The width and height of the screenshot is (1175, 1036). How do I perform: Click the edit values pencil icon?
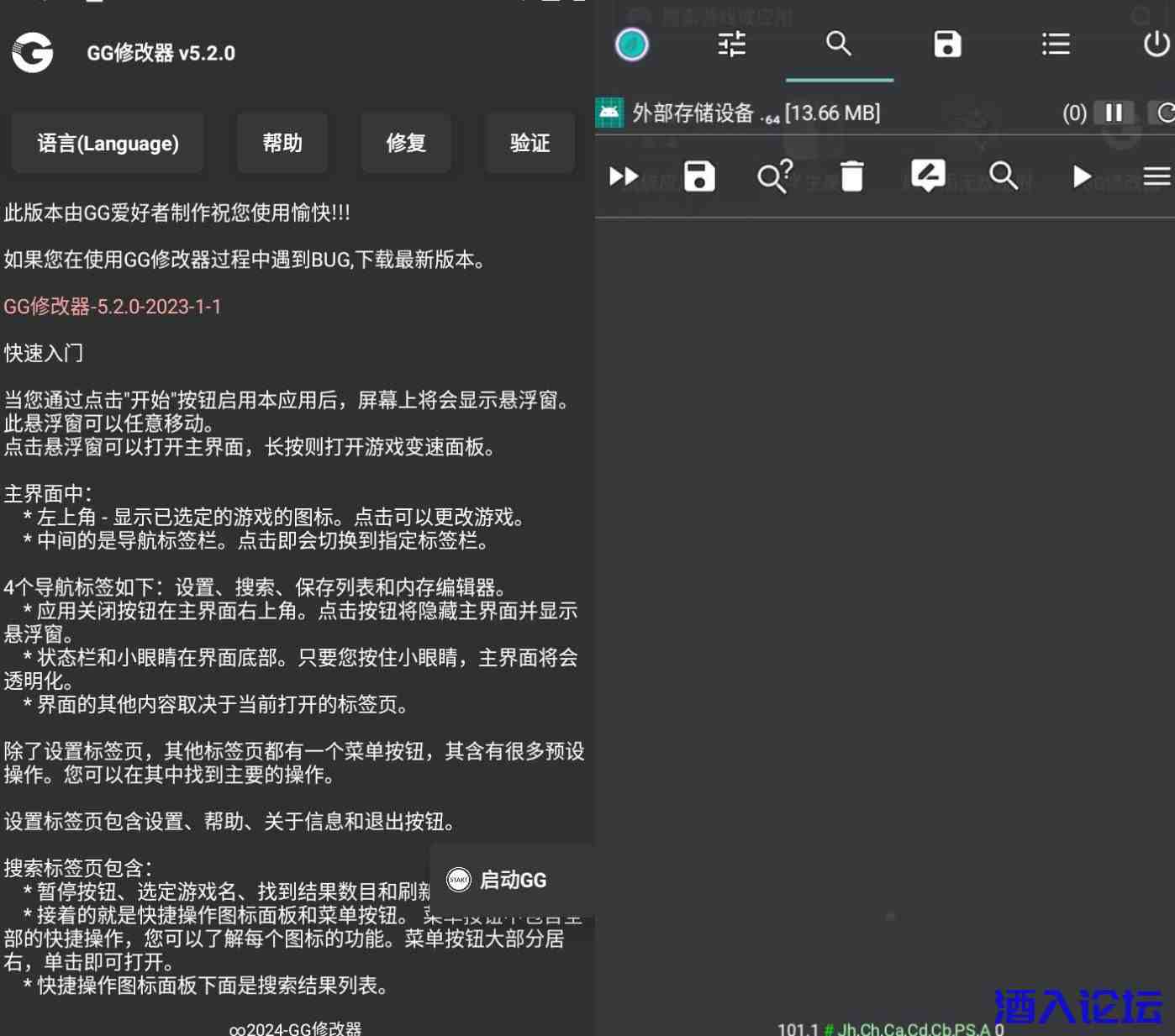[928, 176]
